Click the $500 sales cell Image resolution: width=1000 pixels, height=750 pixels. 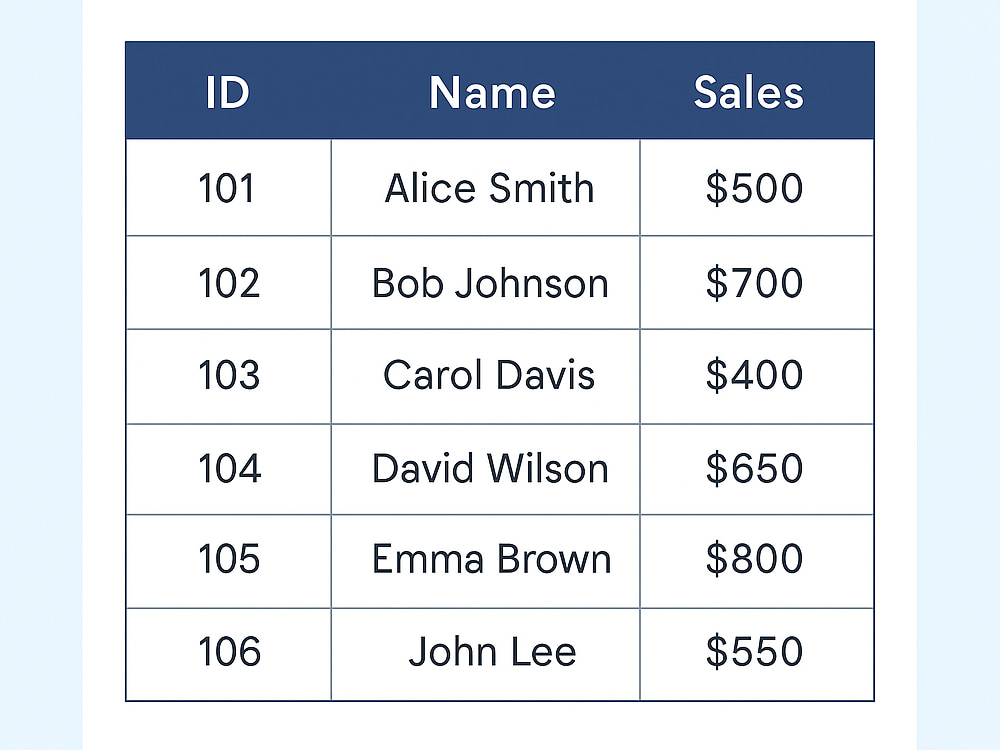pyautogui.click(x=757, y=188)
